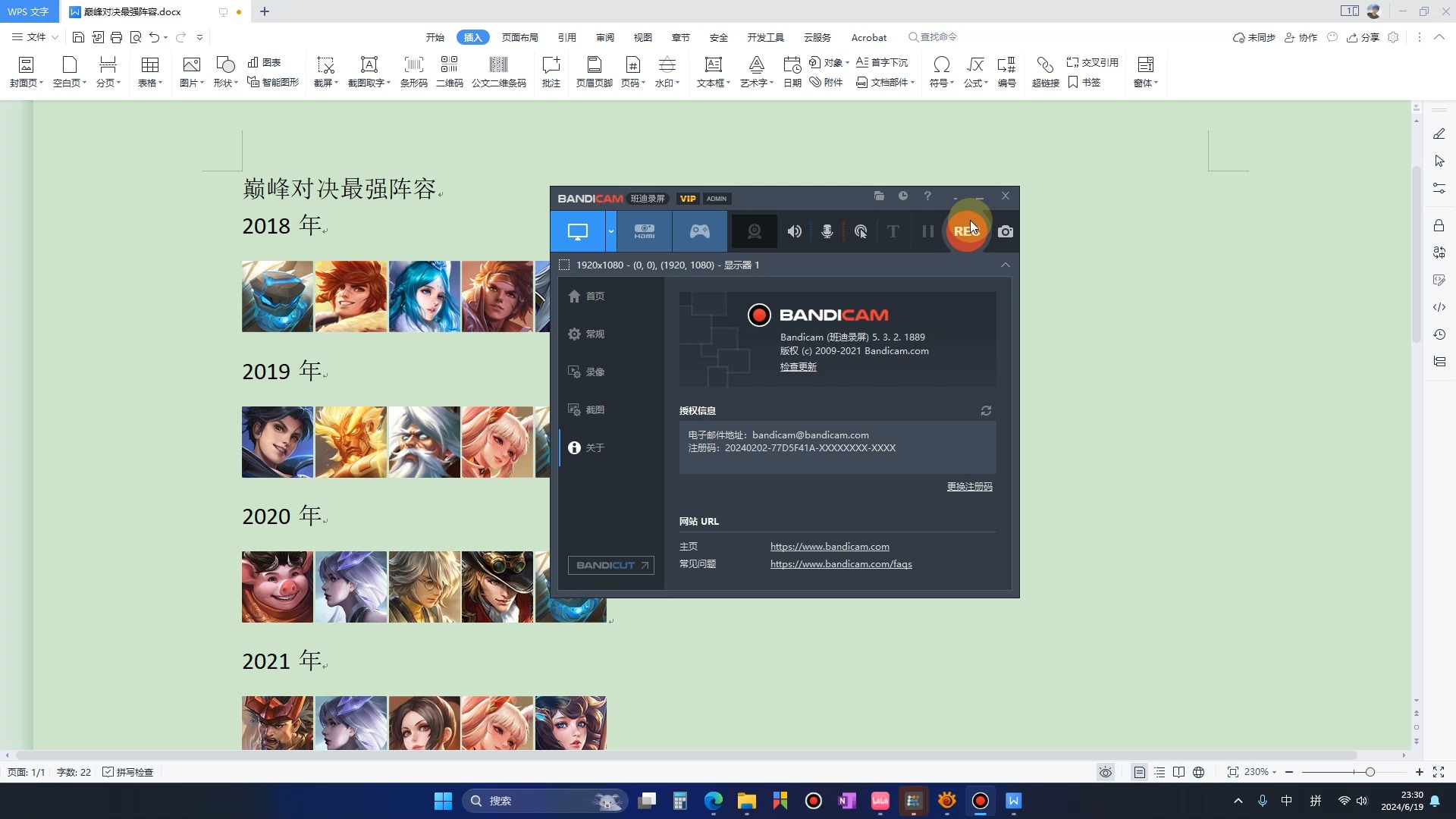This screenshot has width=1456, height=819.
Task: Insert the date (日期)
Action: point(792,72)
